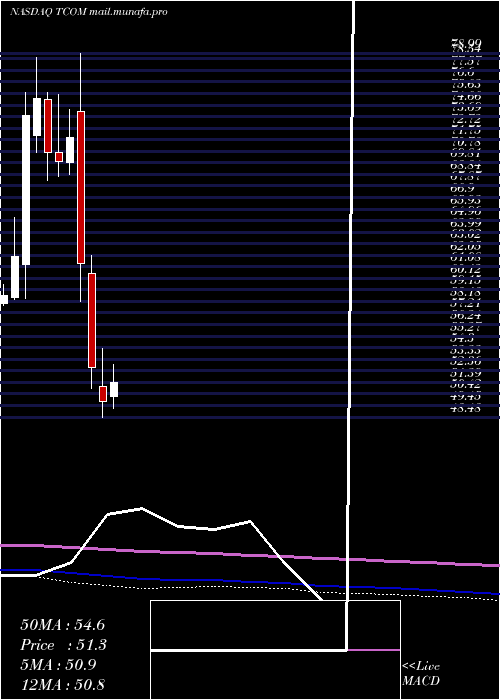The image size is (500, 700).
Task: Click the 56.24 price axis label
Action: 467,313
